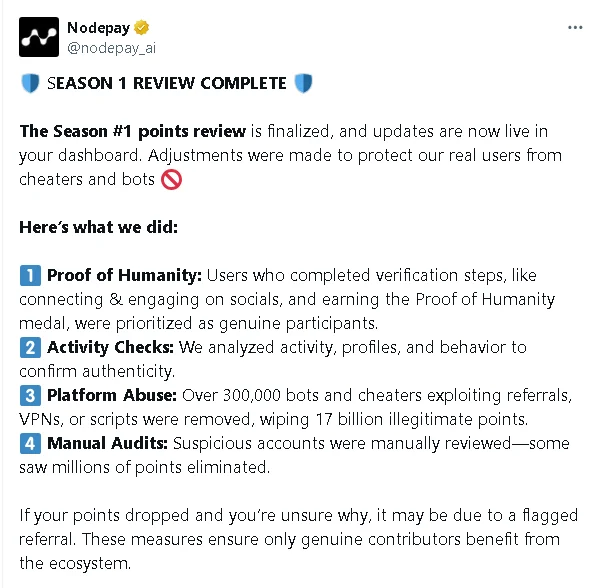The image size is (599, 588).
Task: Click the number 3 keycap emoji
Action: point(30,396)
